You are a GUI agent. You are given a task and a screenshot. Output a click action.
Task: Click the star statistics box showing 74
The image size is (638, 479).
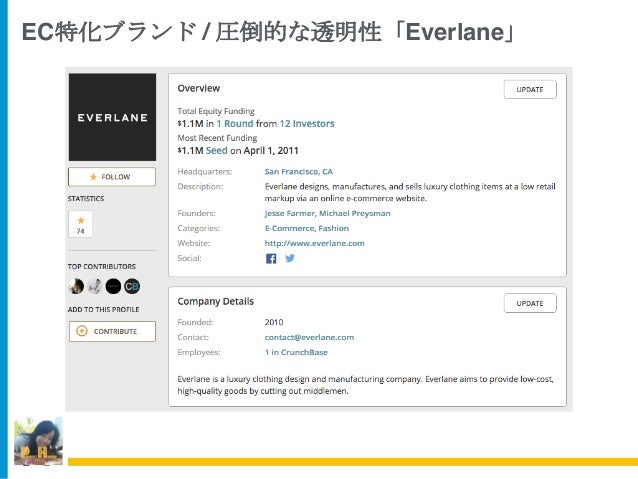point(81,224)
